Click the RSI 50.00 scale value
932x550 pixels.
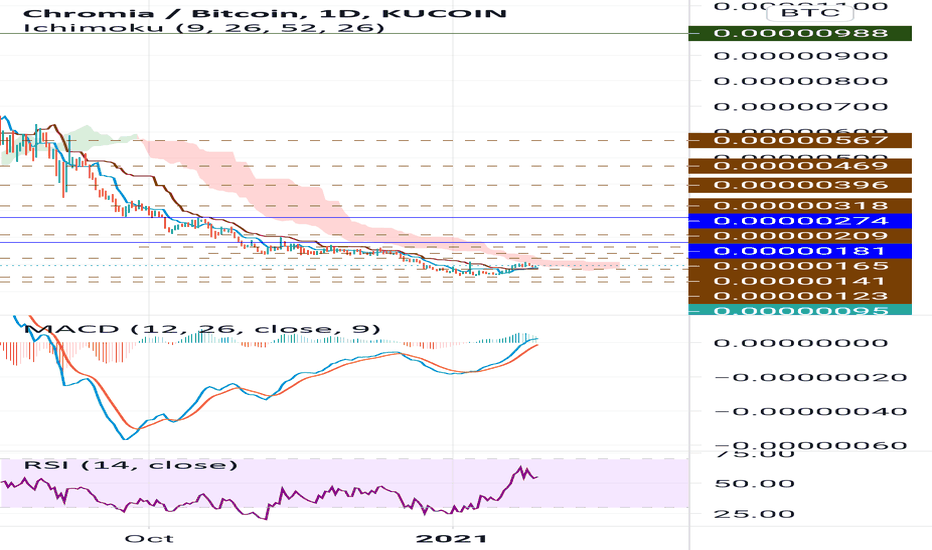pyautogui.click(x=754, y=483)
